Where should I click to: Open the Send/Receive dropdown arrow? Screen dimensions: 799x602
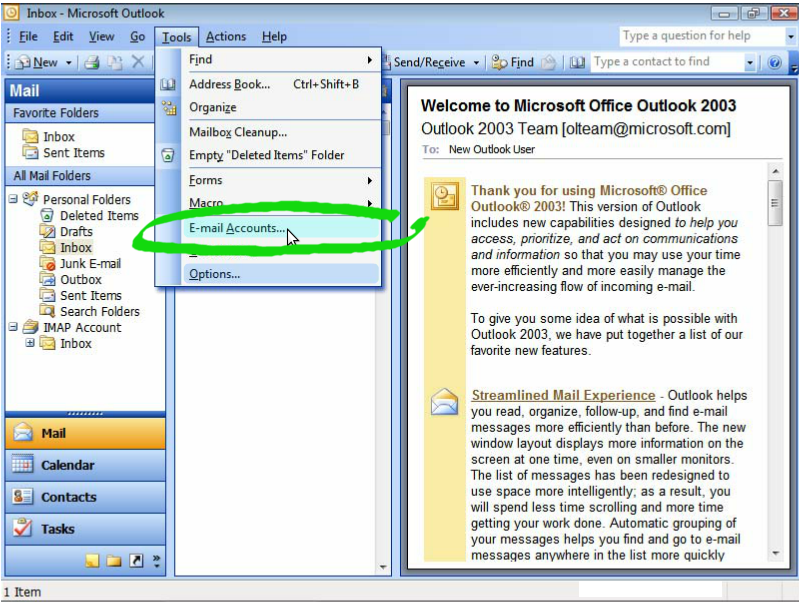(476, 63)
